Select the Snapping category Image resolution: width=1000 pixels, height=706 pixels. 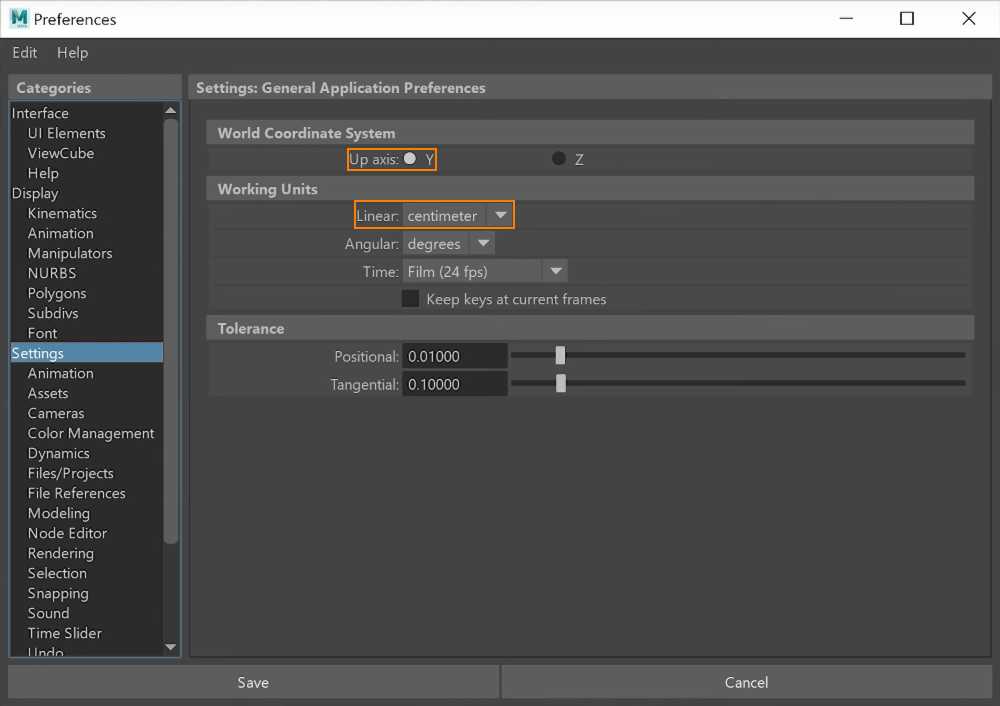[87, 592]
